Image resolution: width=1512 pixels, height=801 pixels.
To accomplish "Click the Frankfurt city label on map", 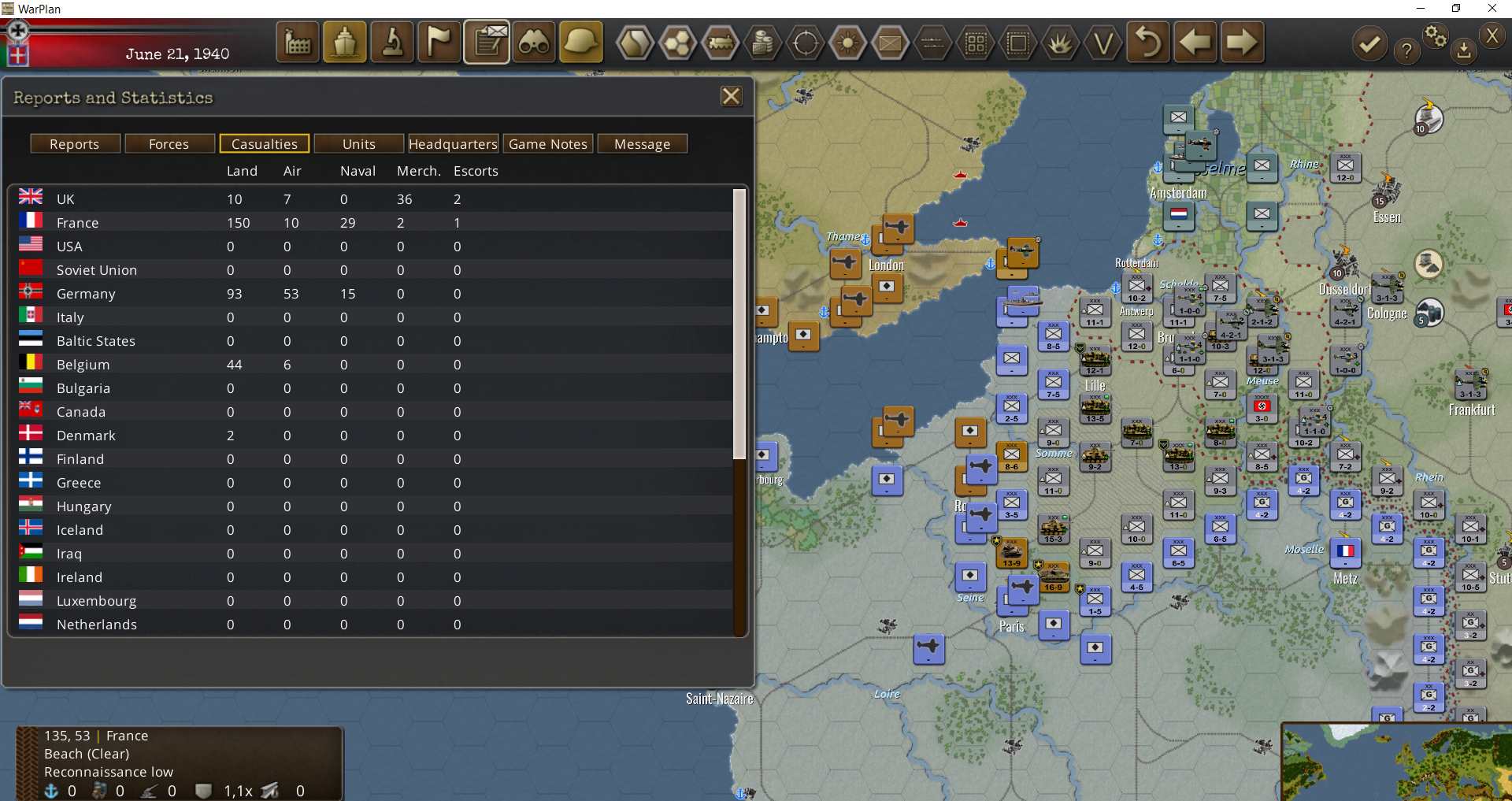I will [1472, 410].
